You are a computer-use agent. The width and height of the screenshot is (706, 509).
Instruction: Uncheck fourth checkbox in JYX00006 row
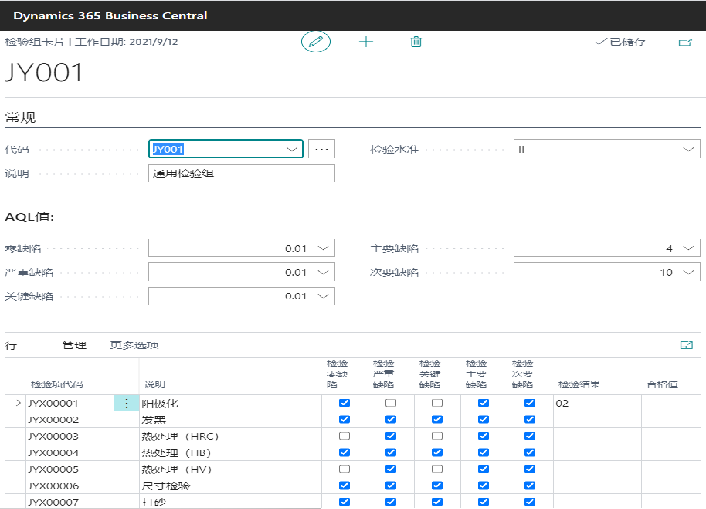pyautogui.click(x=483, y=486)
